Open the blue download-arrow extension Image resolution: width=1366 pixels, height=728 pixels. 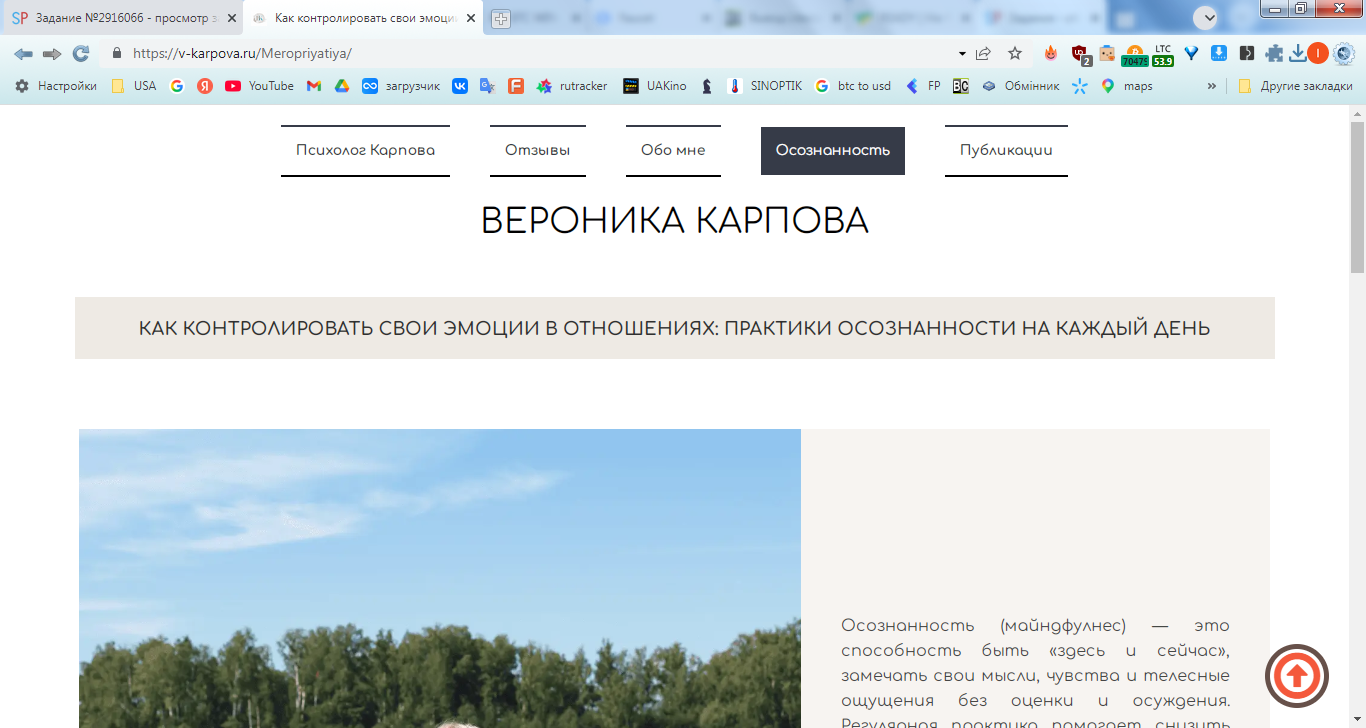pyautogui.click(x=1219, y=54)
